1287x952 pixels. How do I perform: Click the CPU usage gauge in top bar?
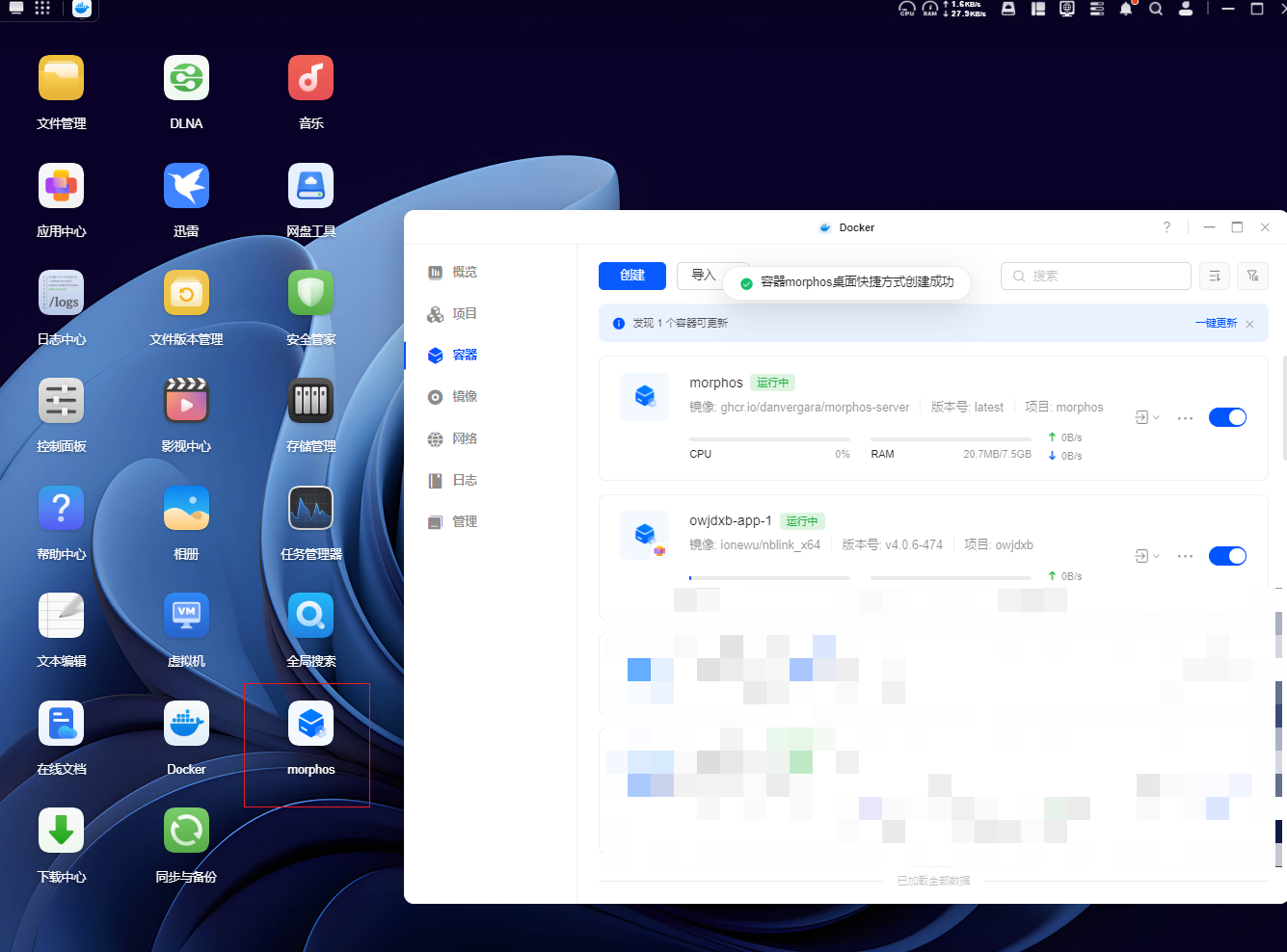(x=907, y=9)
